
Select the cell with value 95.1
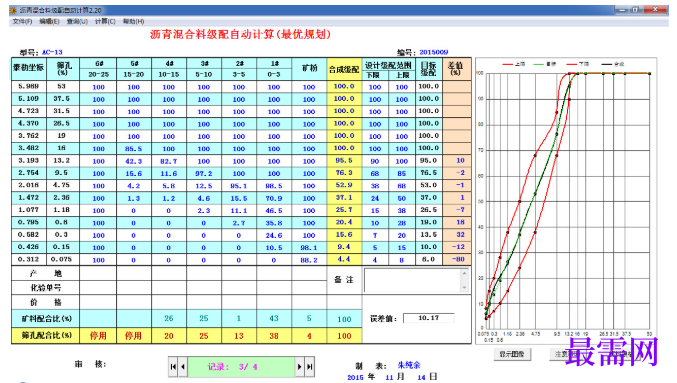239,186
